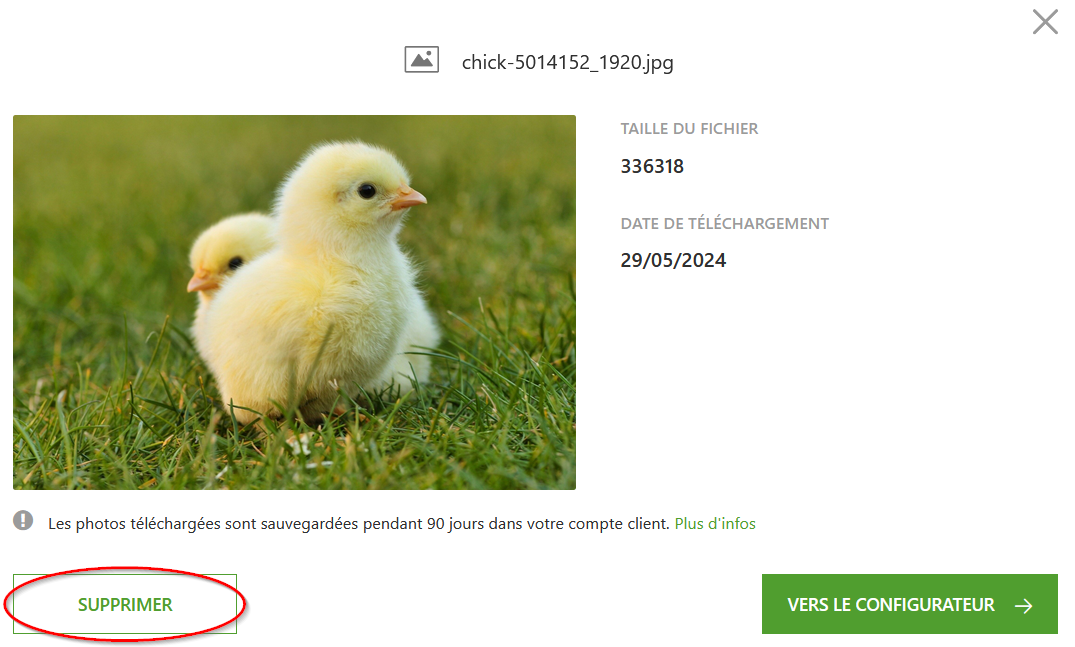Click the exclamation info icon
Image resolution: width=1075 pixels, height=647 pixels.
coord(23,521)
